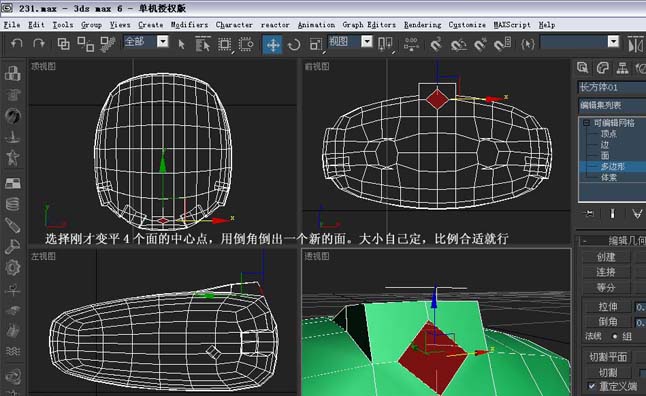This screenshot has width=646, height=396.
Task: Click the Use Pivot Point Center icon
Action: pos(385,44)
